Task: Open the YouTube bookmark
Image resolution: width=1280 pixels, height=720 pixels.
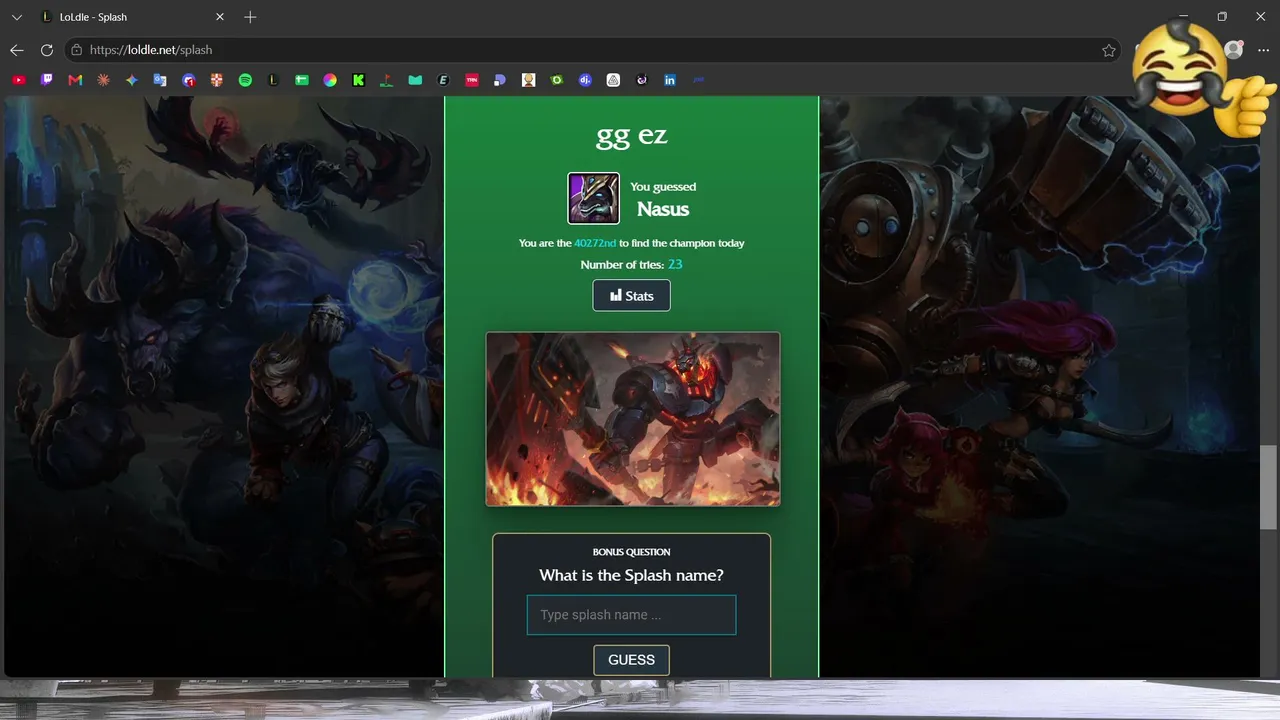Action: (x=18, y=80)
